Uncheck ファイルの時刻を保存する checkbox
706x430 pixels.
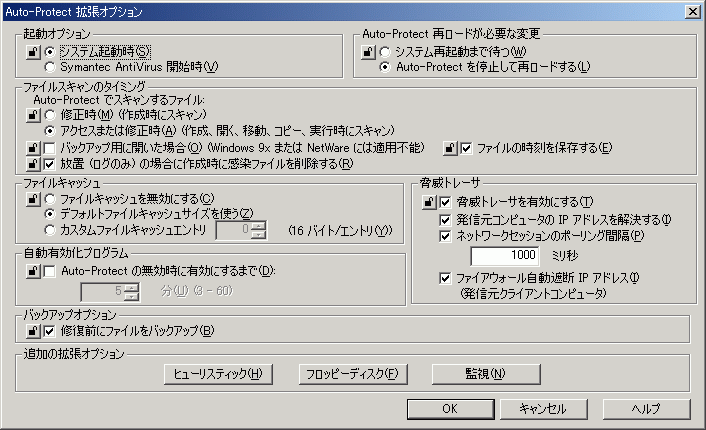466,148
